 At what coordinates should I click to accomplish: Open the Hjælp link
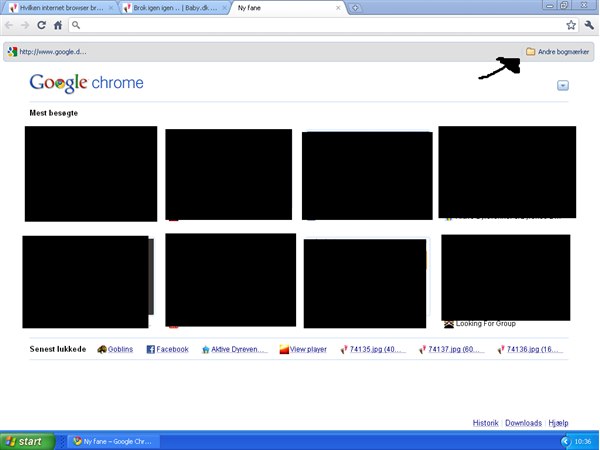click(x=558, y=423)
